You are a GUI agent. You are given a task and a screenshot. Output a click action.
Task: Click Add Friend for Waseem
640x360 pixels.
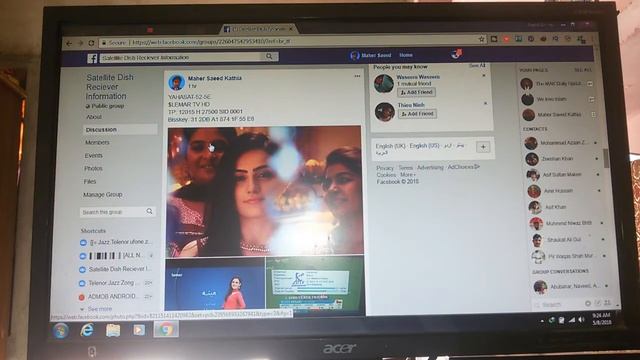[417, 93]
